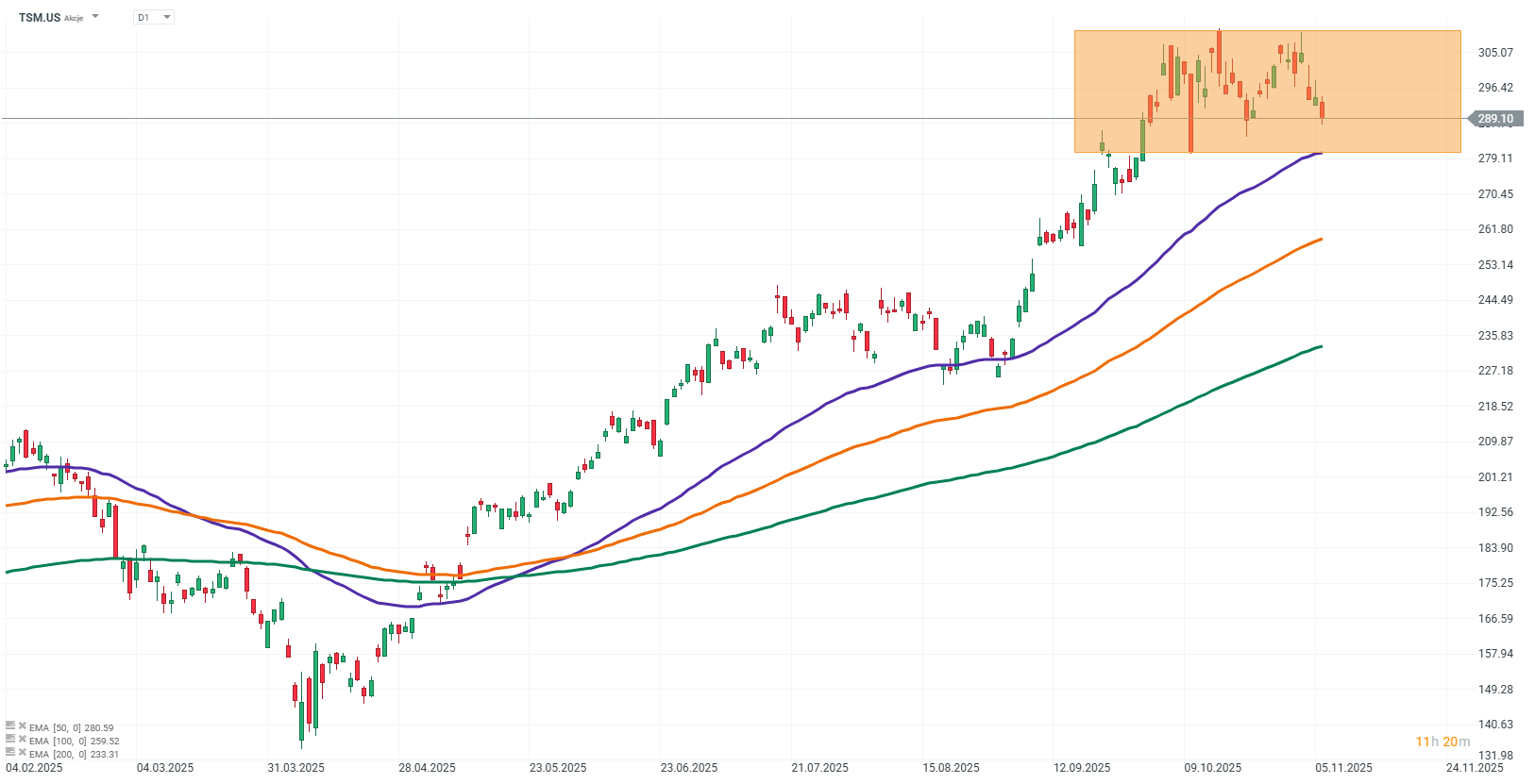The image size is (1535, 784).
Task: Remove the EMA 100 indicator
Action: pyautogui.click(x=22, y=740)
